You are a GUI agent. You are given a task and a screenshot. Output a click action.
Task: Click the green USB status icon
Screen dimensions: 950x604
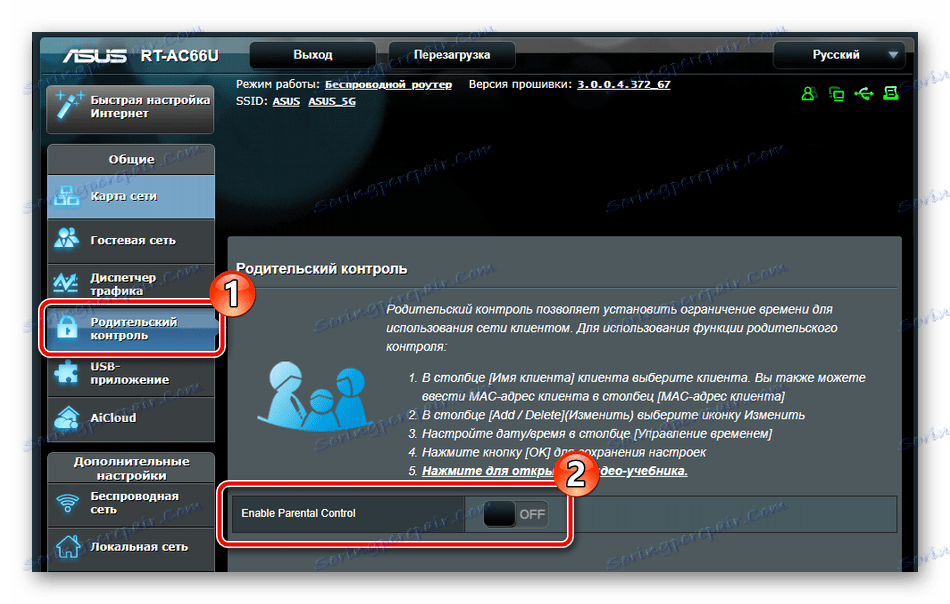pos(864,93)
